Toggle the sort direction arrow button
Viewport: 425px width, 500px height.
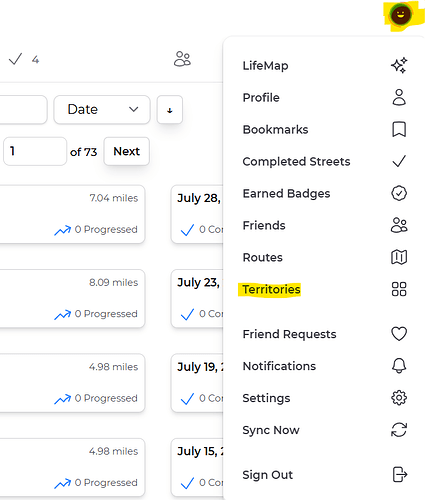coord(170,110)
